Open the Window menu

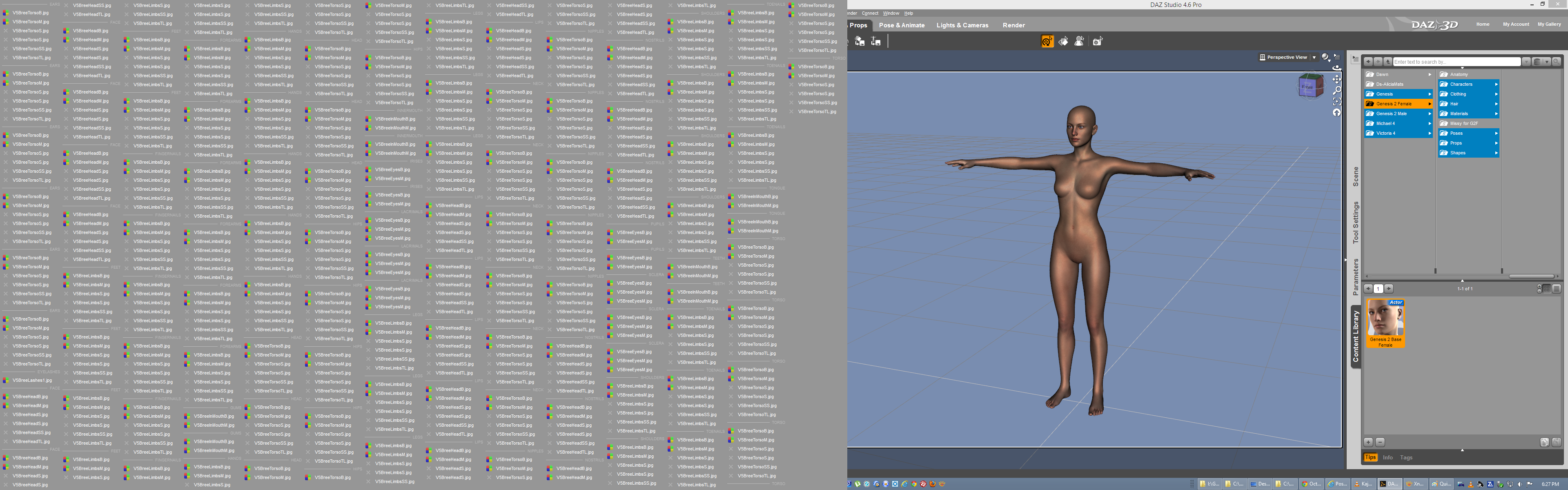(891, 13)
